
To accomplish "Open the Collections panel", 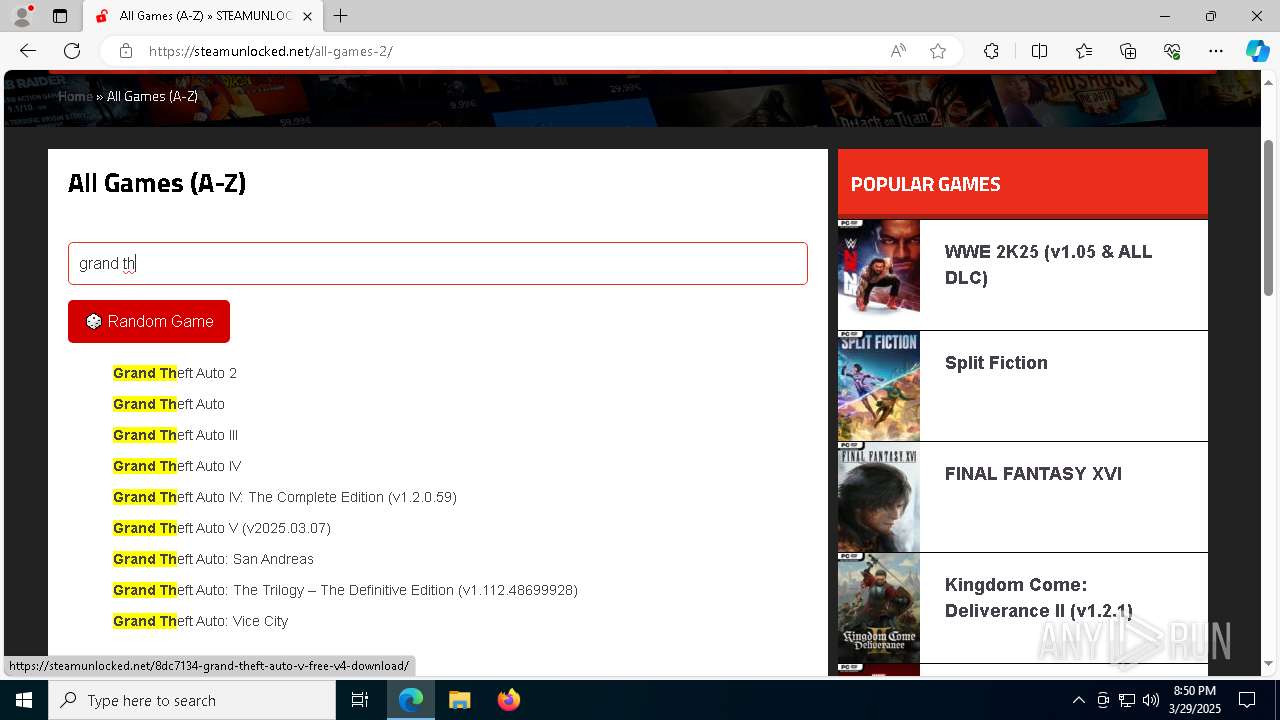I will click(1128, 51).
